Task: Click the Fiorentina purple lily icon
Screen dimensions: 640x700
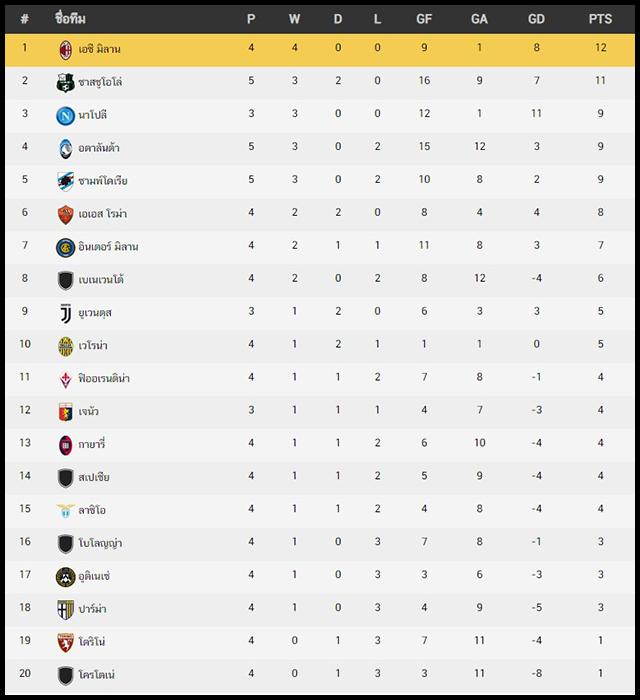Action: pos(66,379)
